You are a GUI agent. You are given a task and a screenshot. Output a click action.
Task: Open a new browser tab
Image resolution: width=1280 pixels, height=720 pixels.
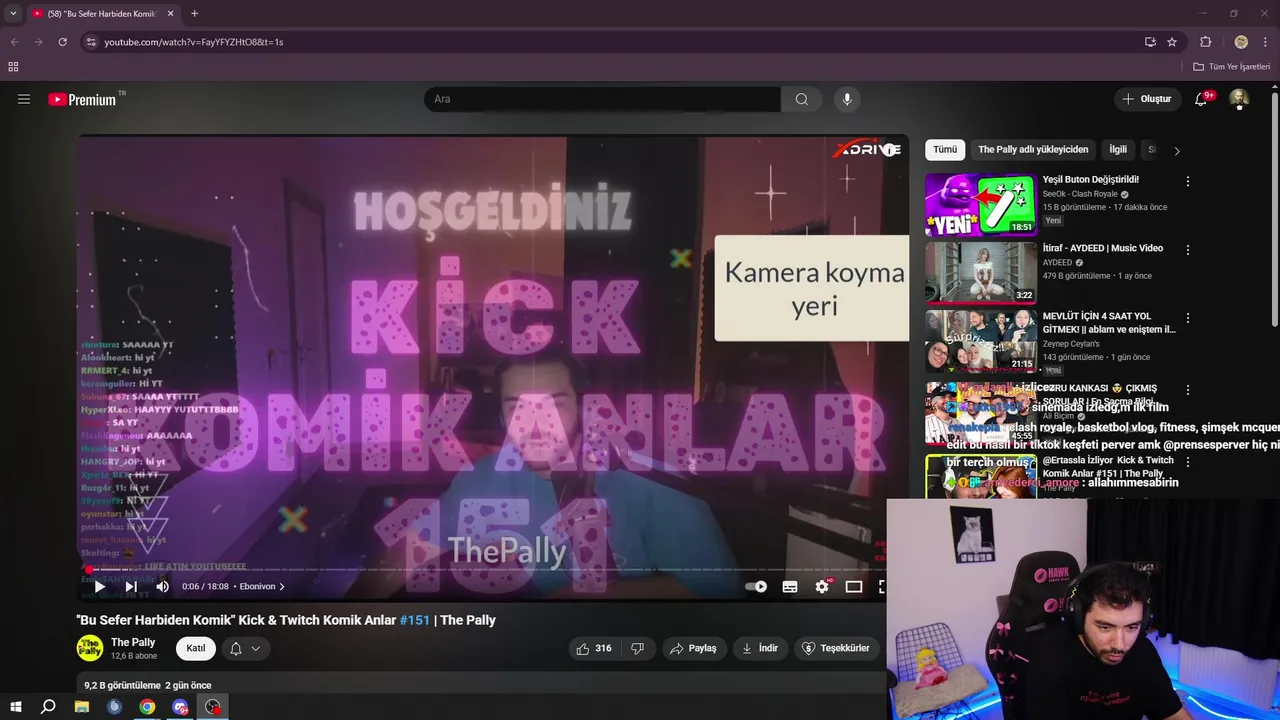194,13
